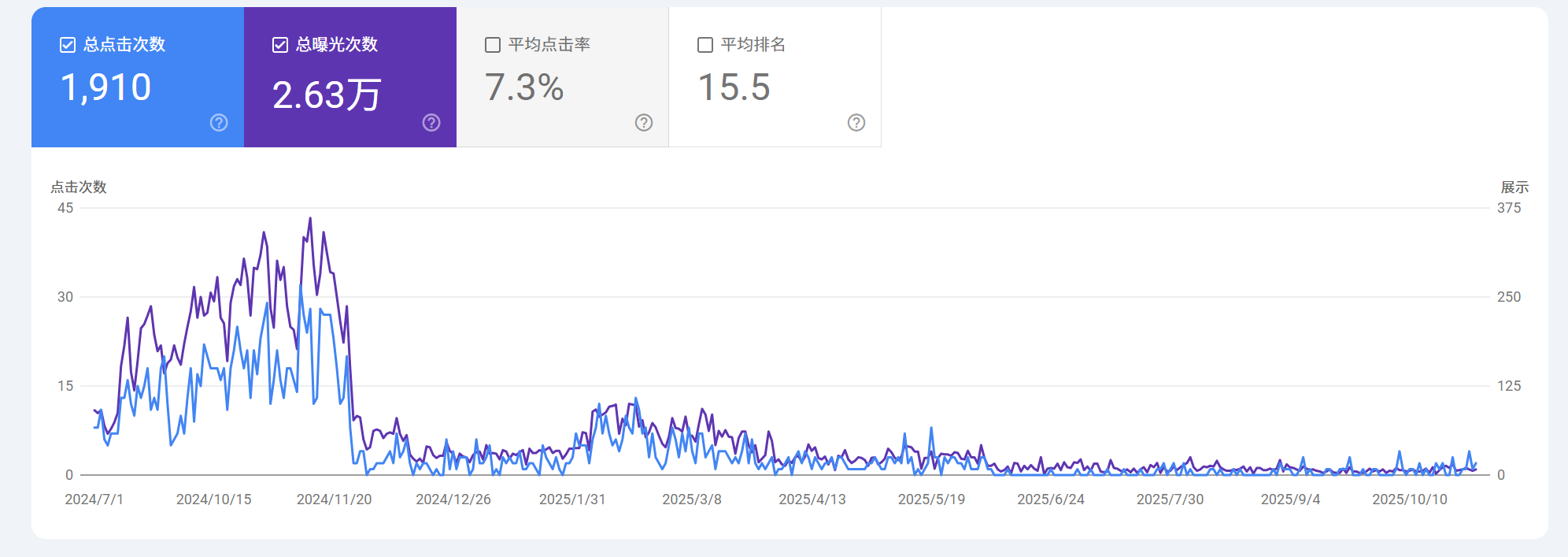The image size is (1568, 557).
Task: Click the 375 right axis value
Action: [1508, 208]
